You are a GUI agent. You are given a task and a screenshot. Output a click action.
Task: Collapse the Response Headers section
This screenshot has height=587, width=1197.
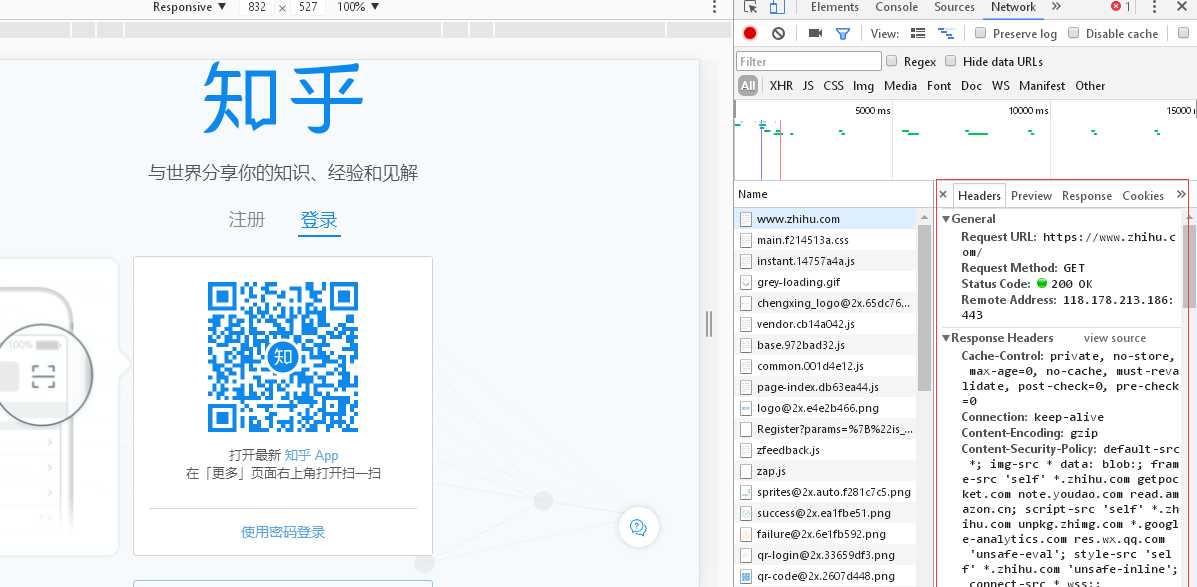(x=947, y=338)
